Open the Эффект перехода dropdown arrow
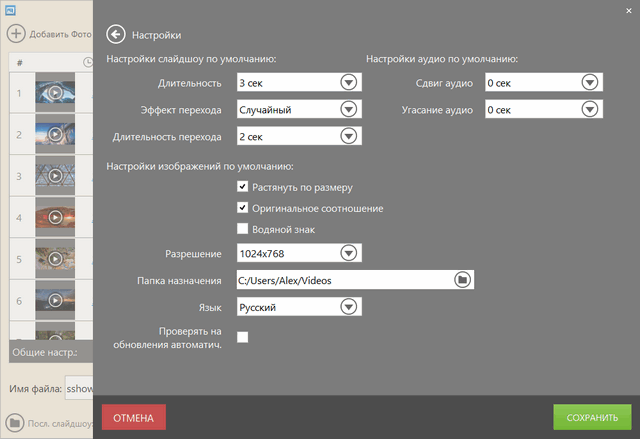The image size is (640, 439). 349,109
